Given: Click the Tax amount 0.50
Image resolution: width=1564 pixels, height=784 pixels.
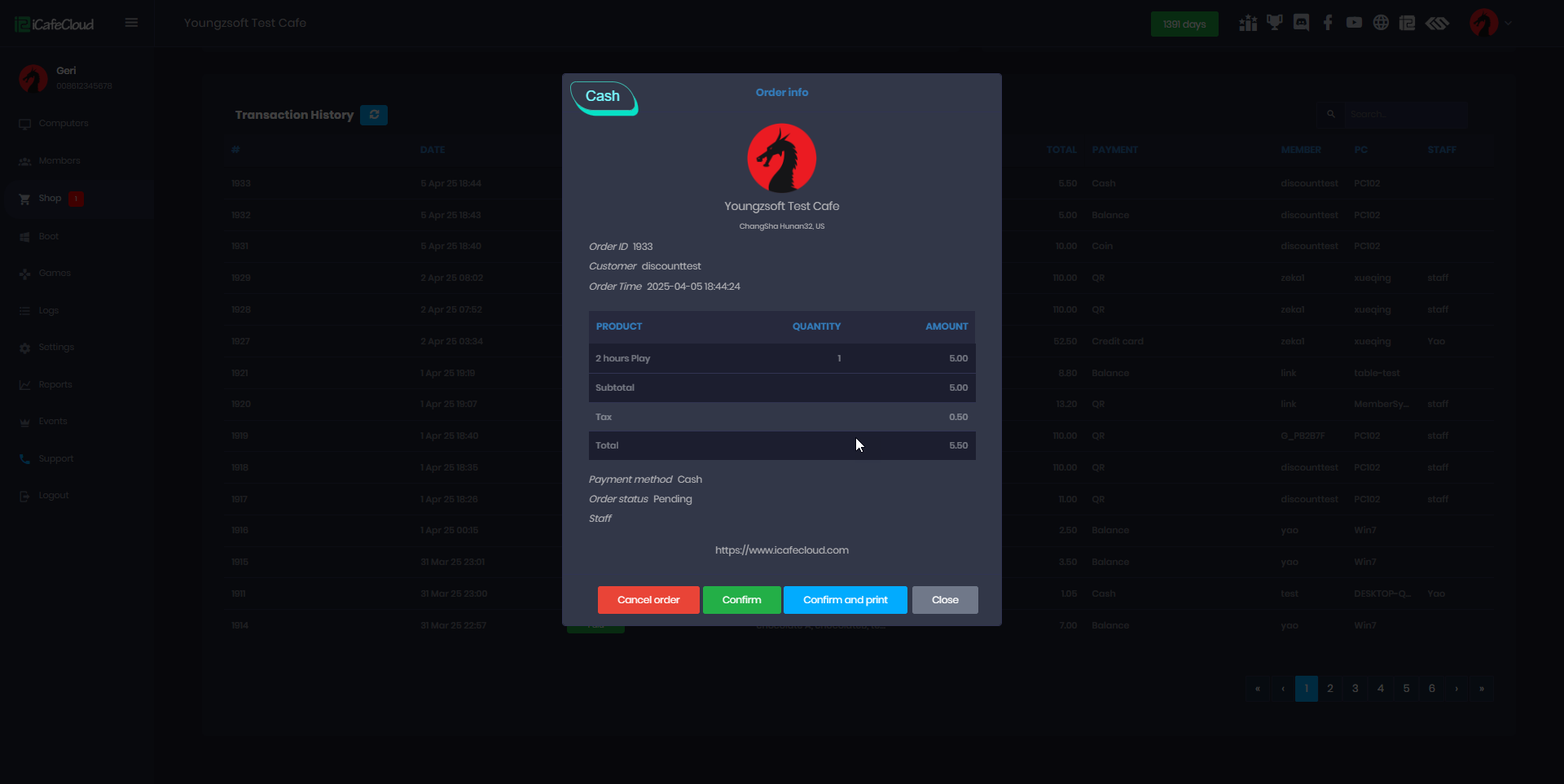Looking at the screenshot, I should coord(958,417).
